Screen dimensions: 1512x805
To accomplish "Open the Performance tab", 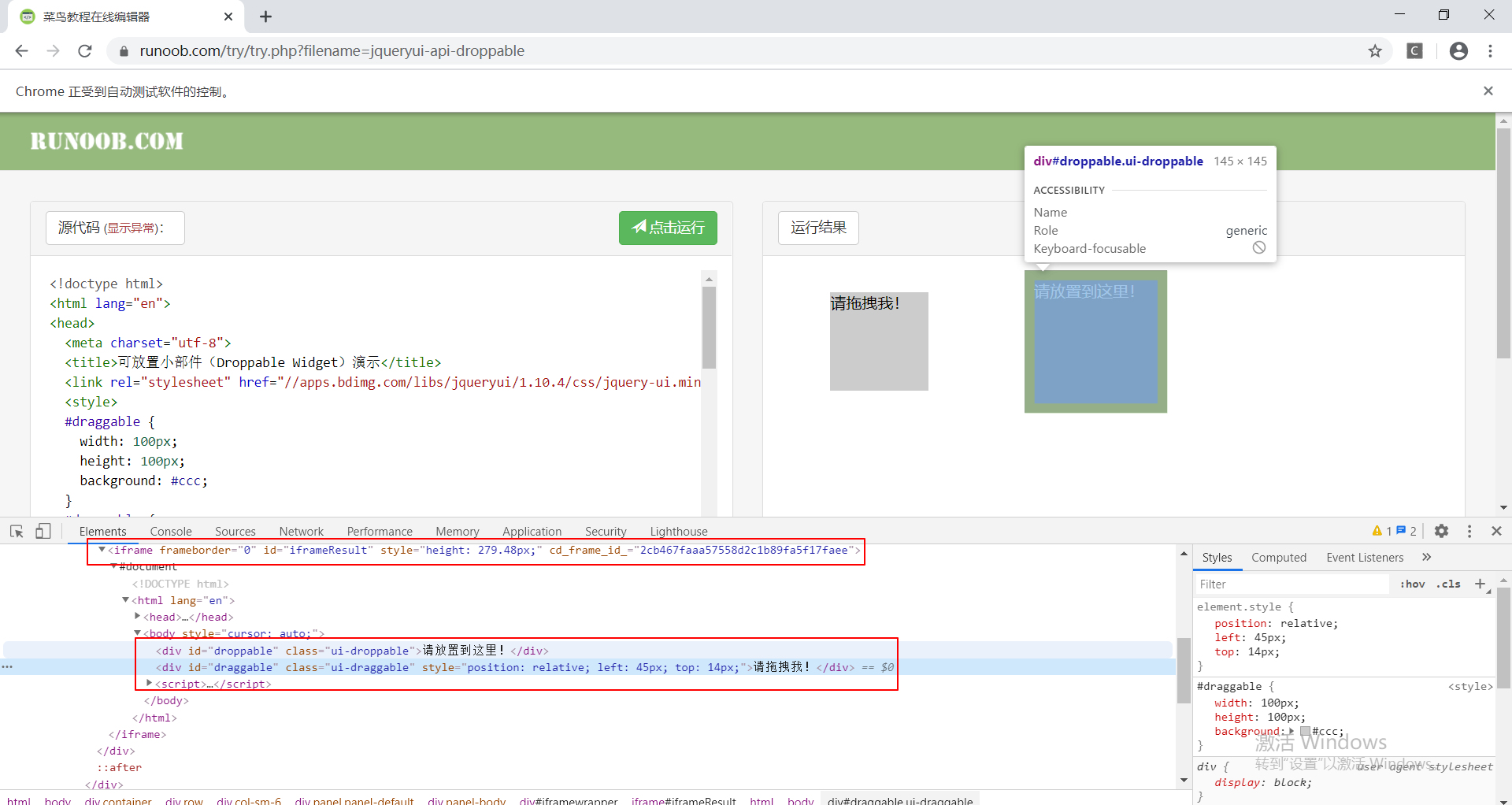I will pos(380,532).
